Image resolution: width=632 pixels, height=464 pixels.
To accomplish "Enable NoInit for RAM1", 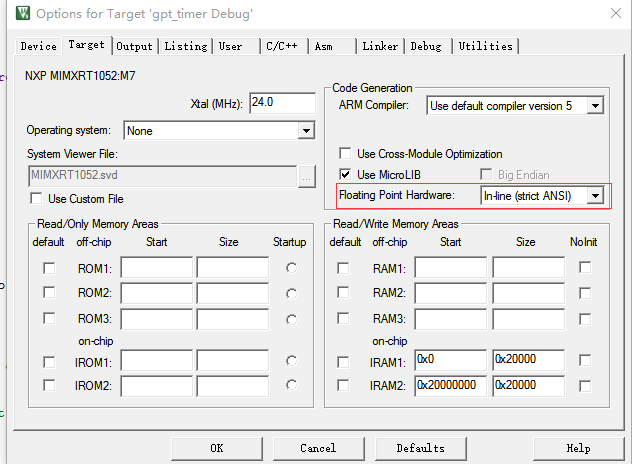I will tap(585, 267).
